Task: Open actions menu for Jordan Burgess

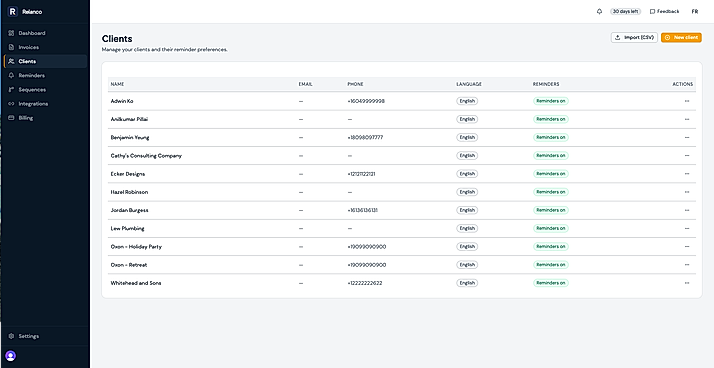Action: [x=687, y=210]
